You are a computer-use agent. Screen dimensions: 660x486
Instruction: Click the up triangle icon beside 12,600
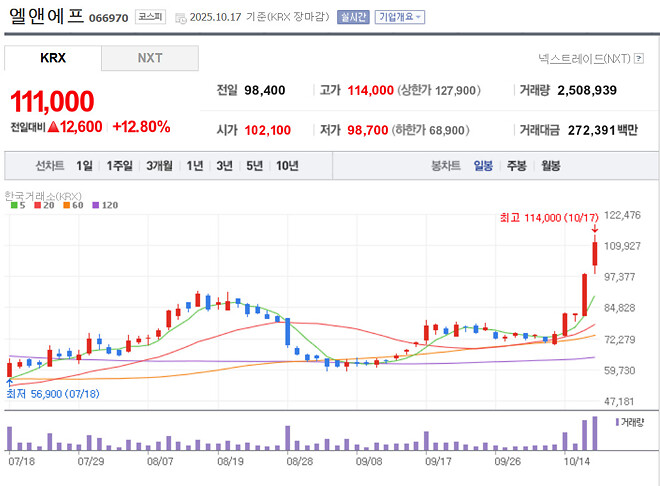coord(53,126)
